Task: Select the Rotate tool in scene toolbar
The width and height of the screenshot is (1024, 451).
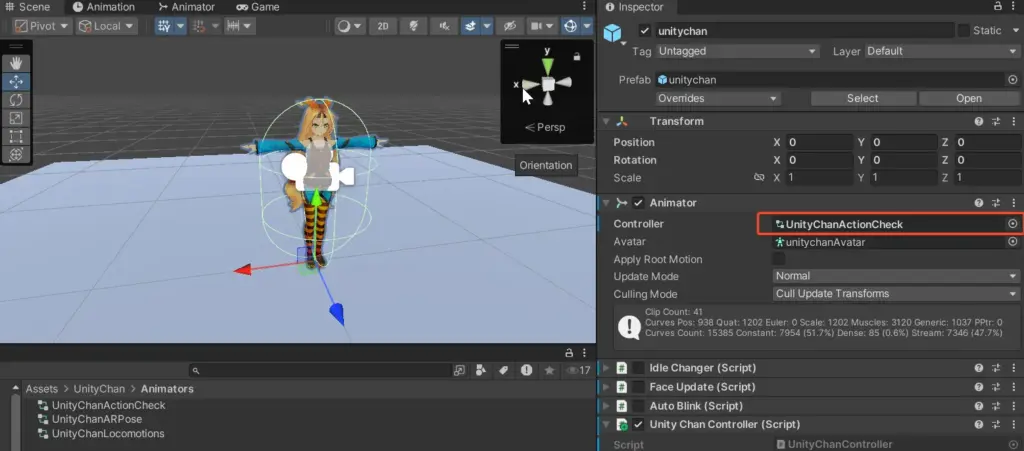Action: click(x=16, y=100)
